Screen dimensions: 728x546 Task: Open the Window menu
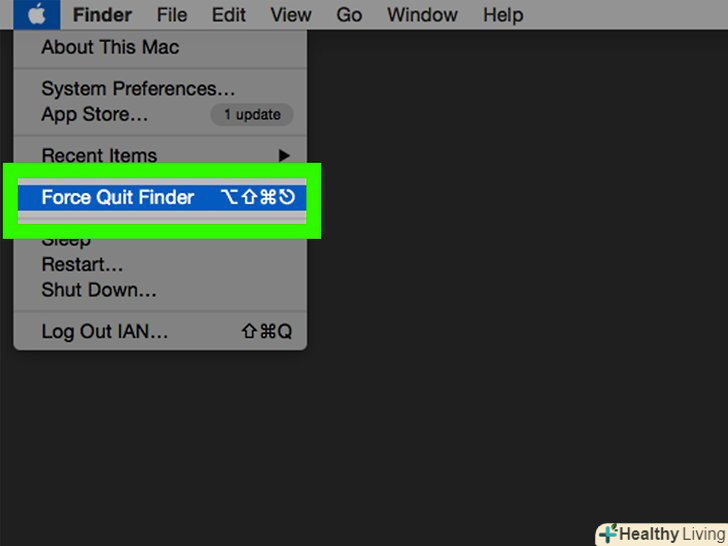(422, 15)
